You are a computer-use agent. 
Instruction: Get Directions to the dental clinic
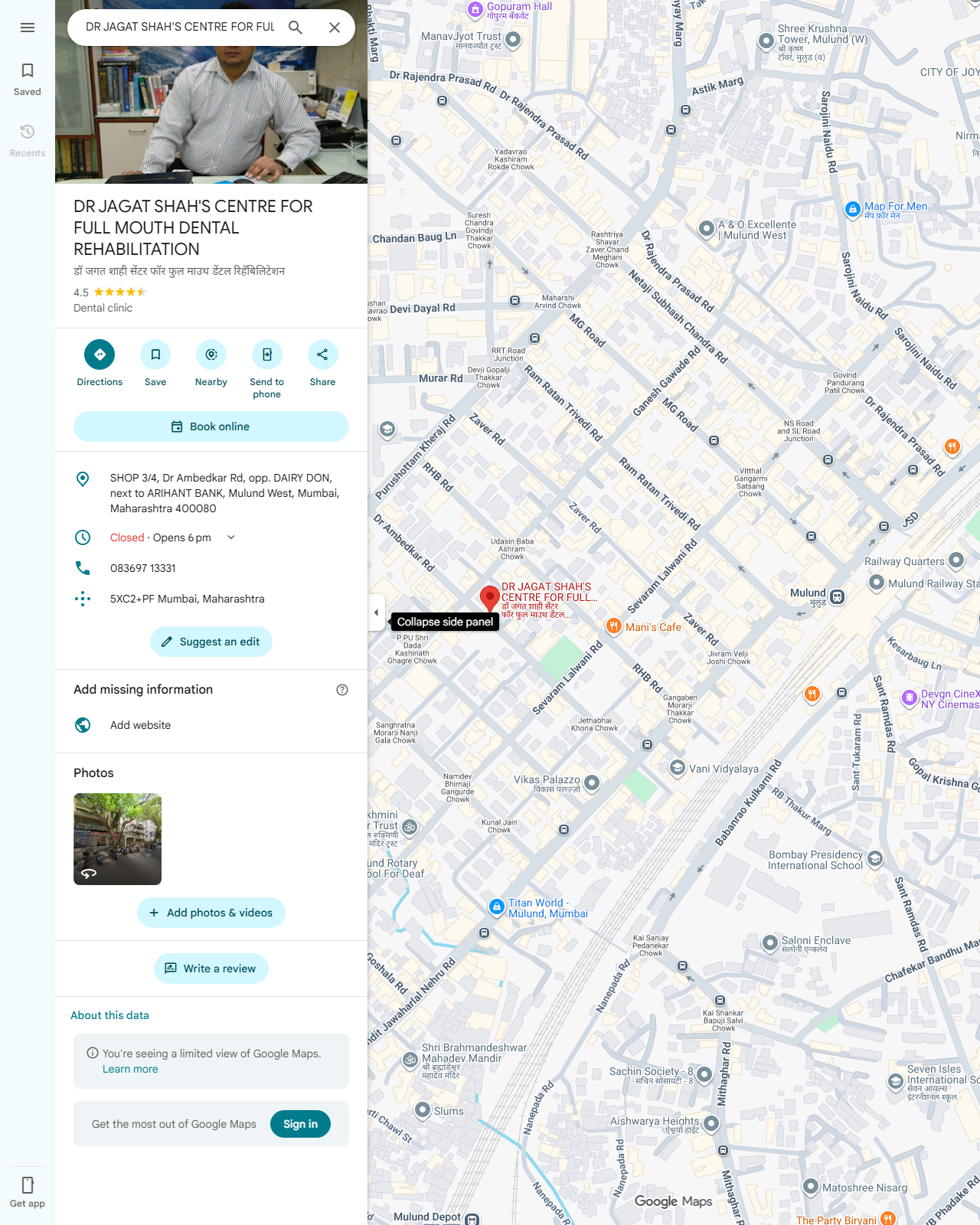(x=100, y=364)
